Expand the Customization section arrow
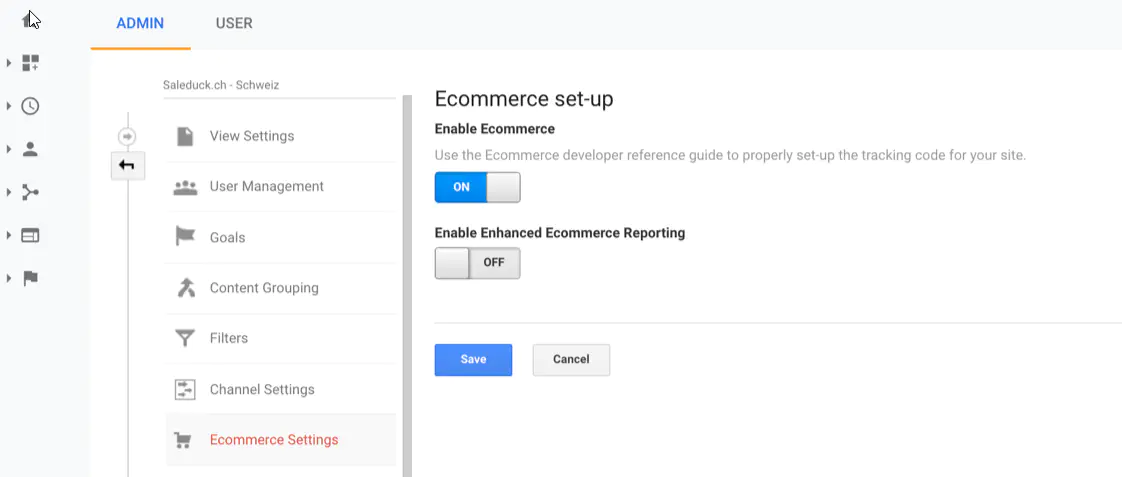This screenshot has height=477, width=1122. pyautogui.click(x=9, y=63)
